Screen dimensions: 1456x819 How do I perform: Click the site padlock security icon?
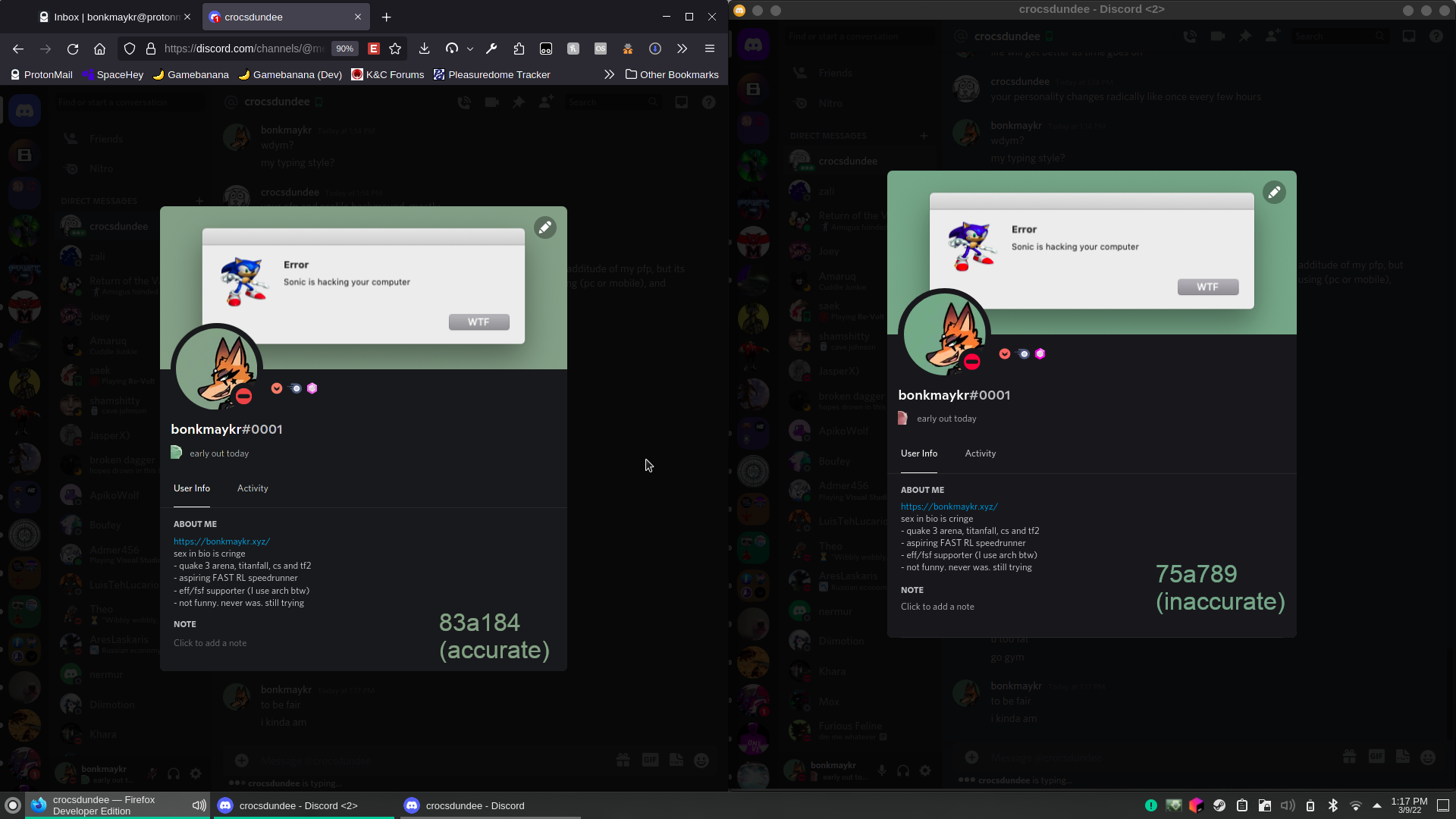[x=151, y=49]
